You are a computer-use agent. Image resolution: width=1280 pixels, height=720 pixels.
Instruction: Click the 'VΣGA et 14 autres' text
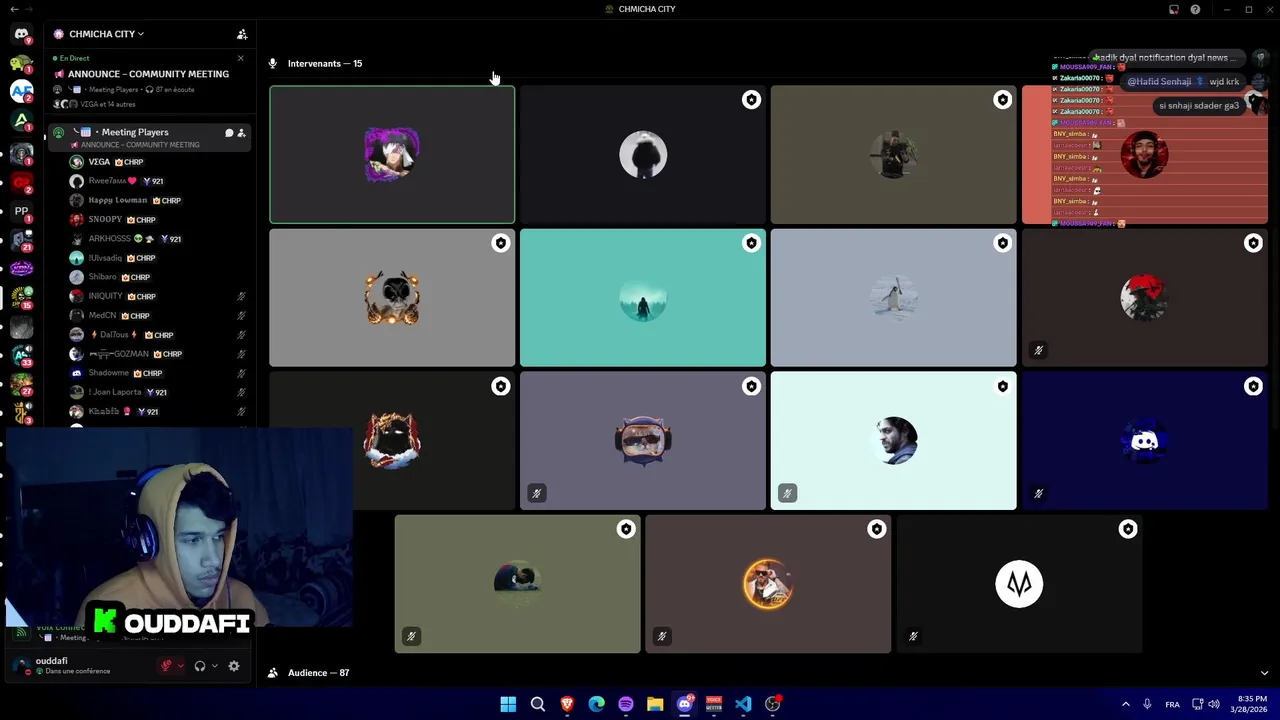108,104
